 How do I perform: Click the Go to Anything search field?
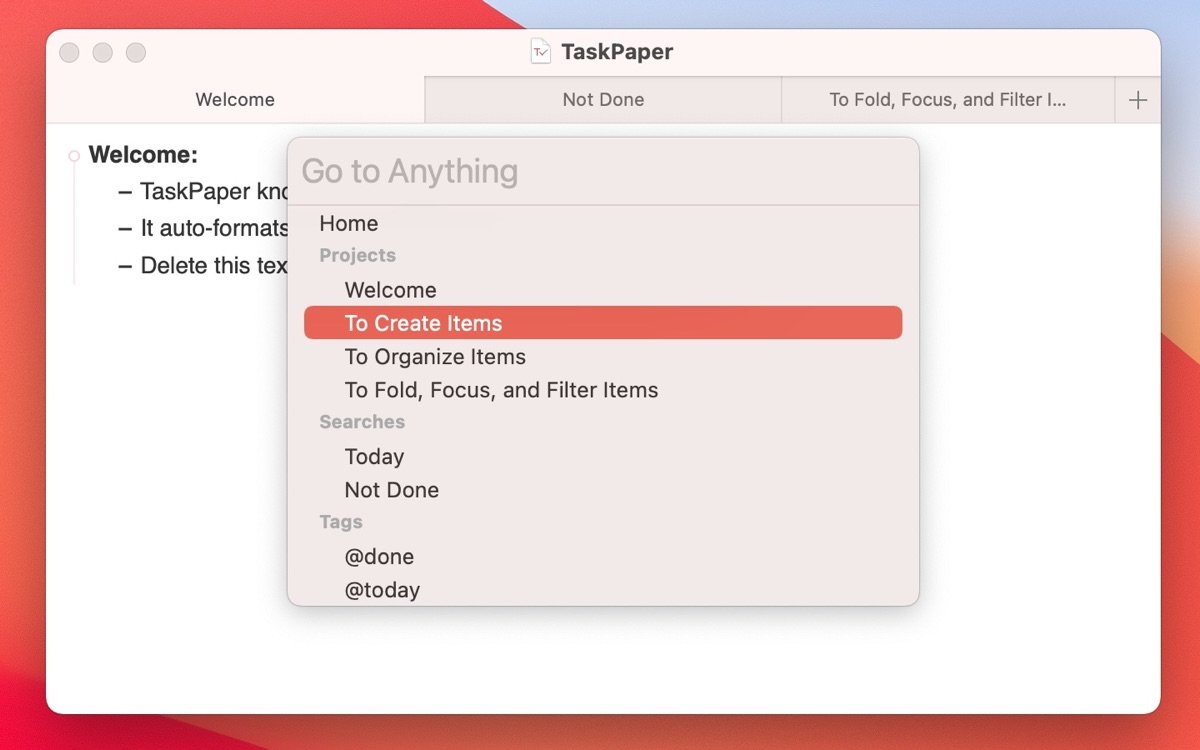(602, 172)
